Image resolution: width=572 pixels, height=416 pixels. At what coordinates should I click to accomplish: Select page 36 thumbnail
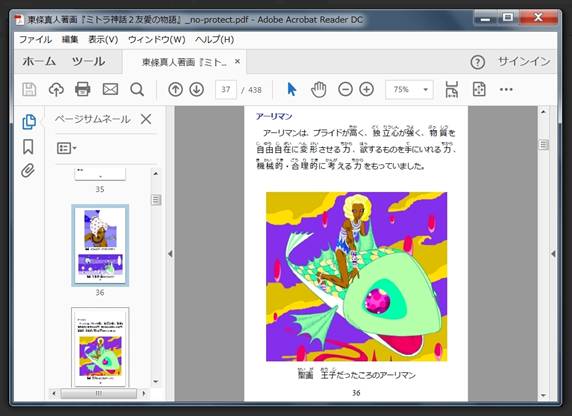coord(100,245)
